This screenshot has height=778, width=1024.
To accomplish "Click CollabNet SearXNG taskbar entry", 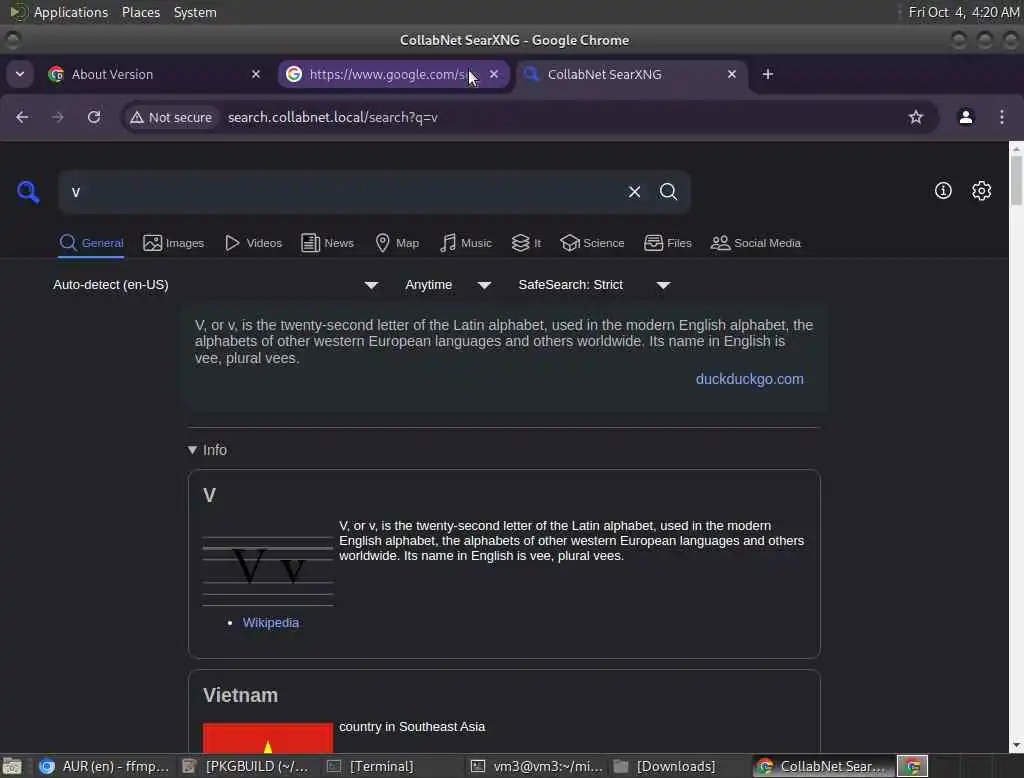I will click(824, 766).
